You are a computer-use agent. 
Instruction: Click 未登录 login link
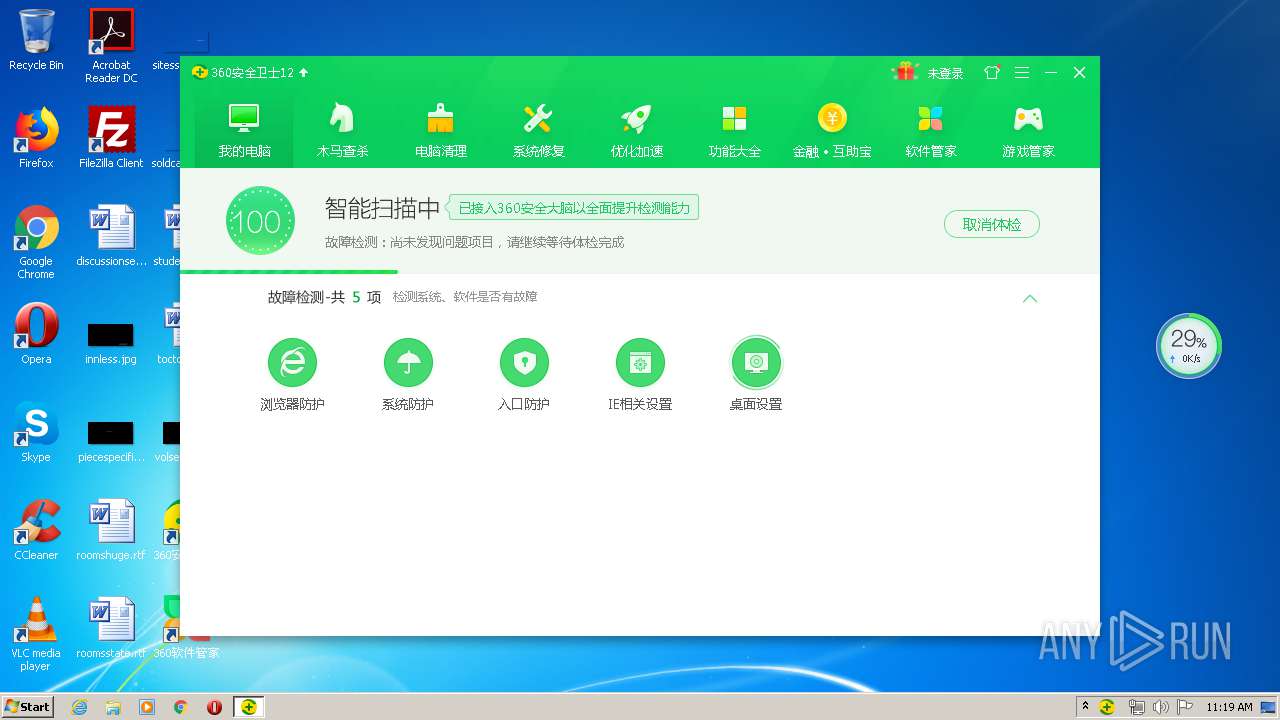point(945,73)
